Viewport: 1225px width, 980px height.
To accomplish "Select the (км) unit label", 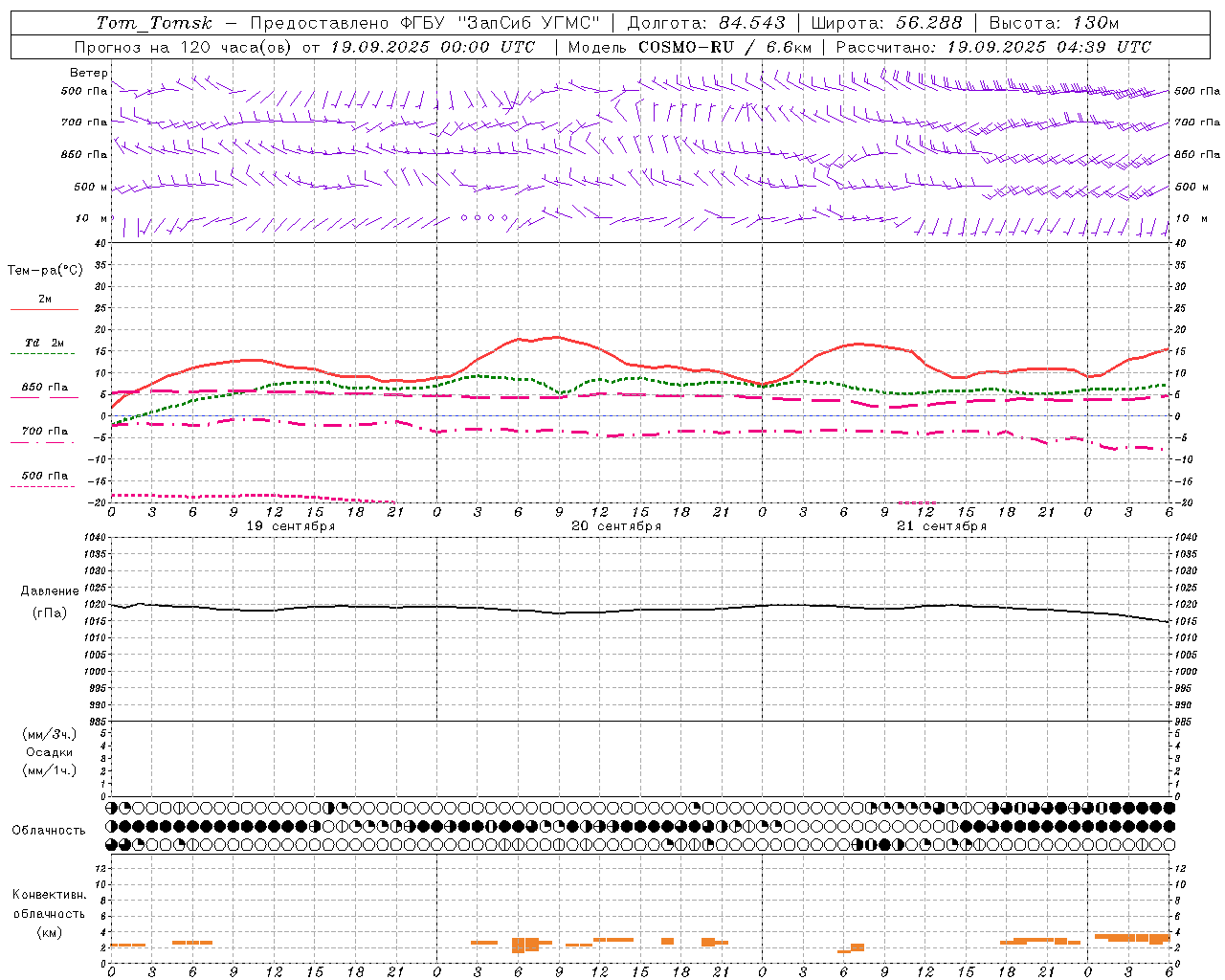I will click(x=50, y=932).
